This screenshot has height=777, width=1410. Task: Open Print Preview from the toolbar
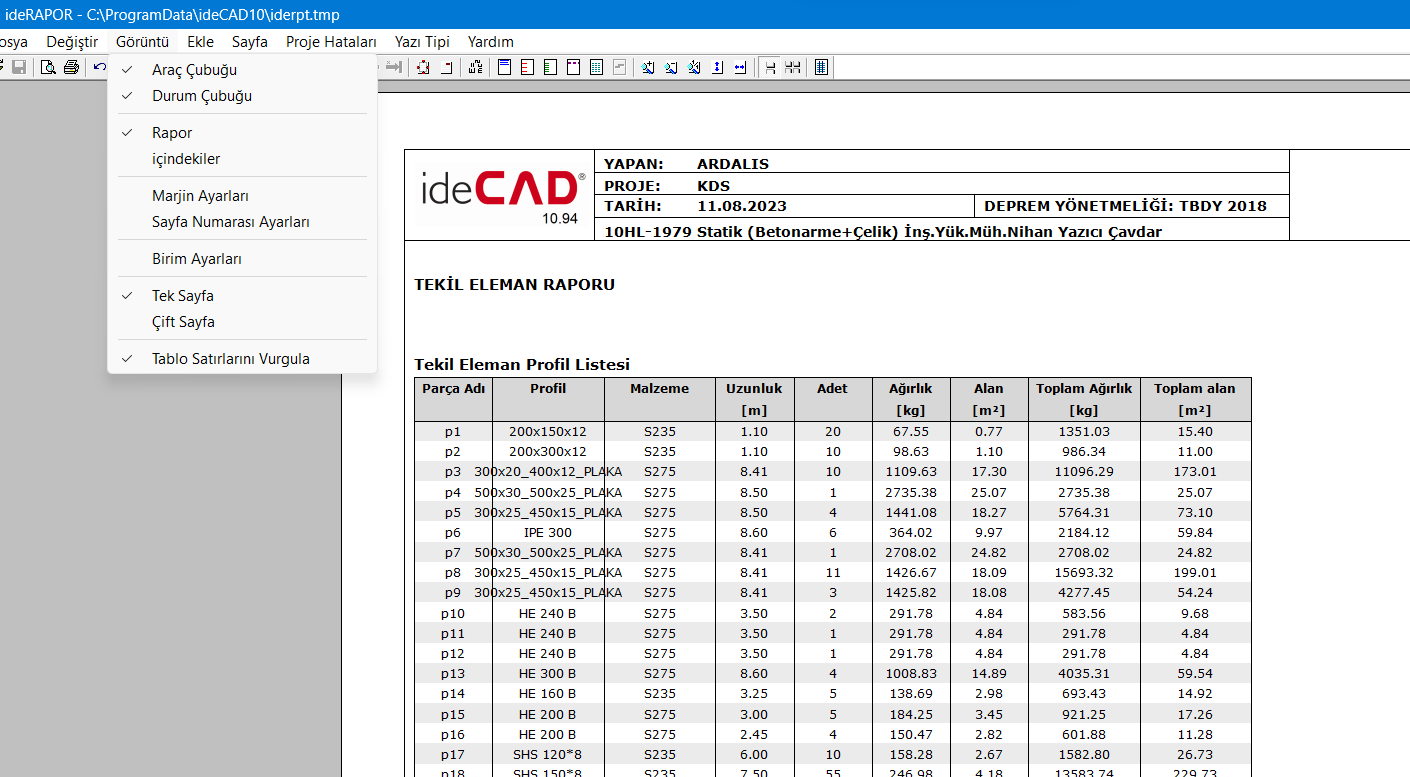tap(48, 67)
